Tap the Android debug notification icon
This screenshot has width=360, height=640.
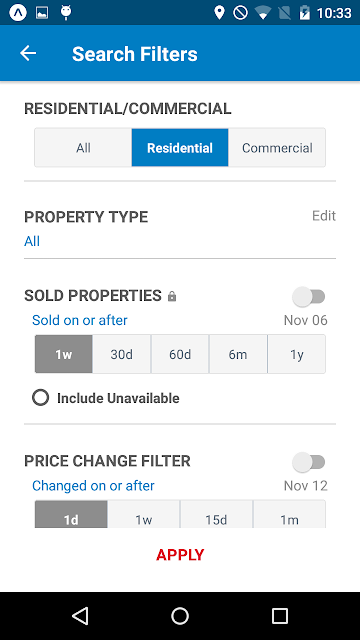[66, 13]
